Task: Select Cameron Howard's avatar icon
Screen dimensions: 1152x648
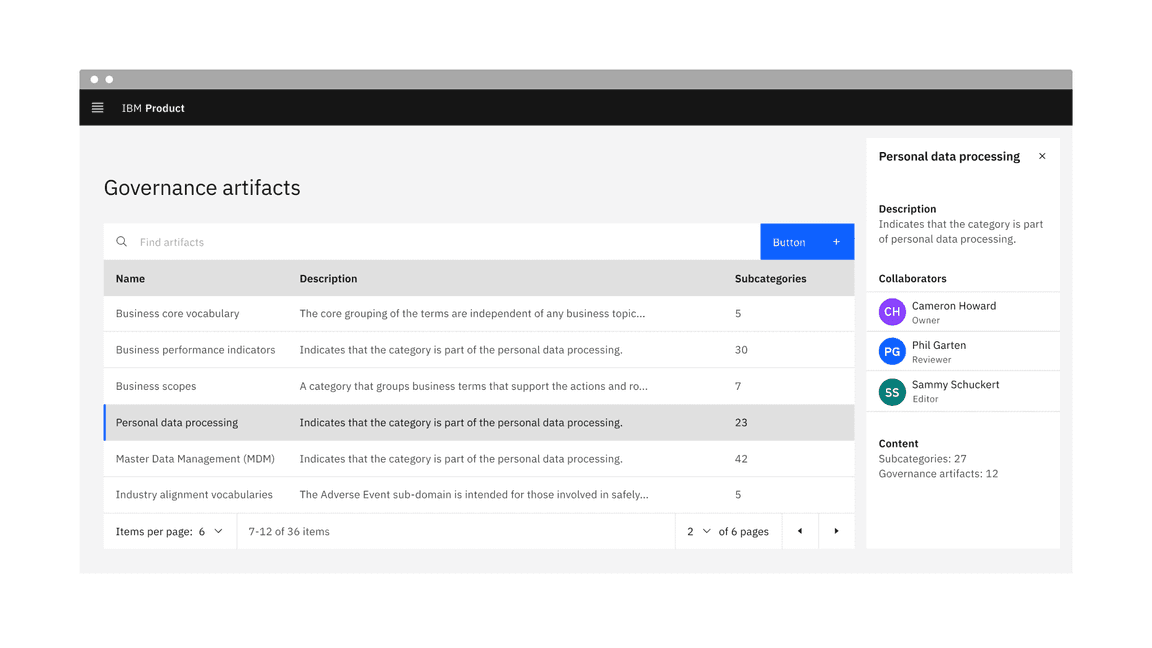Action: [x=891, y=311]
